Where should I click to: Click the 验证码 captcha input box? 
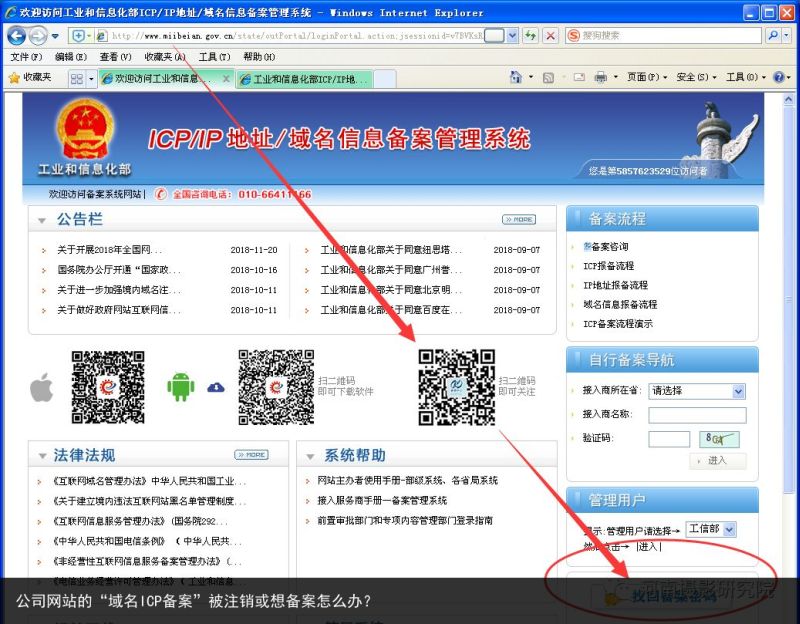669,439
